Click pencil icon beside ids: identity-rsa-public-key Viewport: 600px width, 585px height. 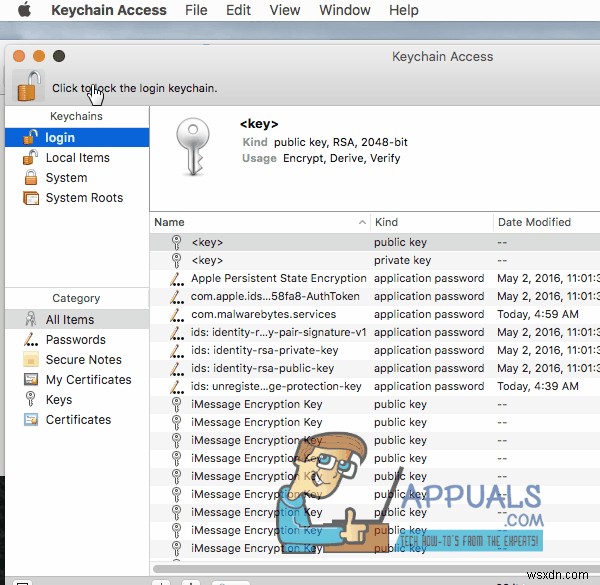[176, 368]
